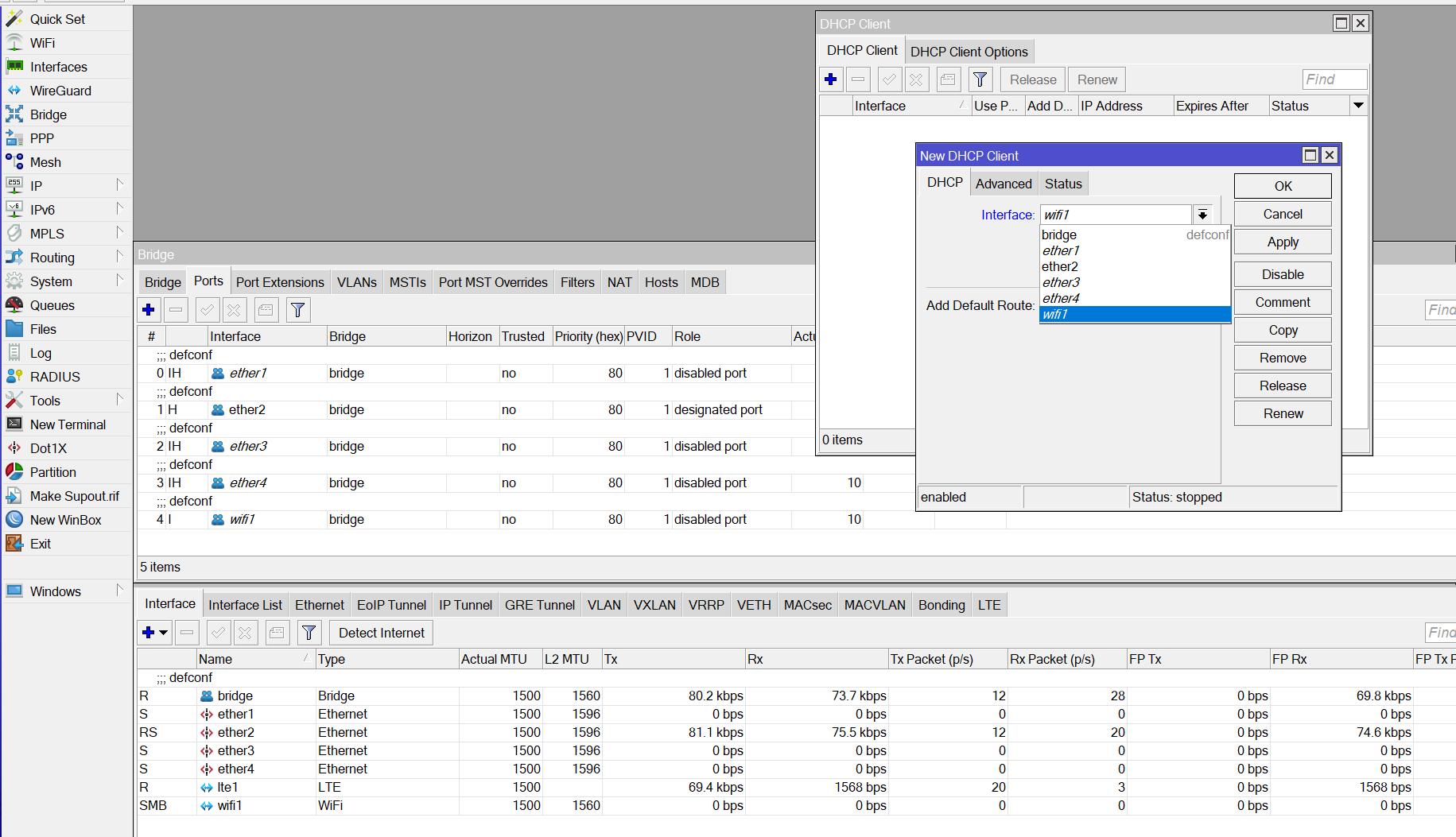Screen dimensions: 1456x837
Task: Click filter icon in Interface List toolbar
Action: [309, 633]
